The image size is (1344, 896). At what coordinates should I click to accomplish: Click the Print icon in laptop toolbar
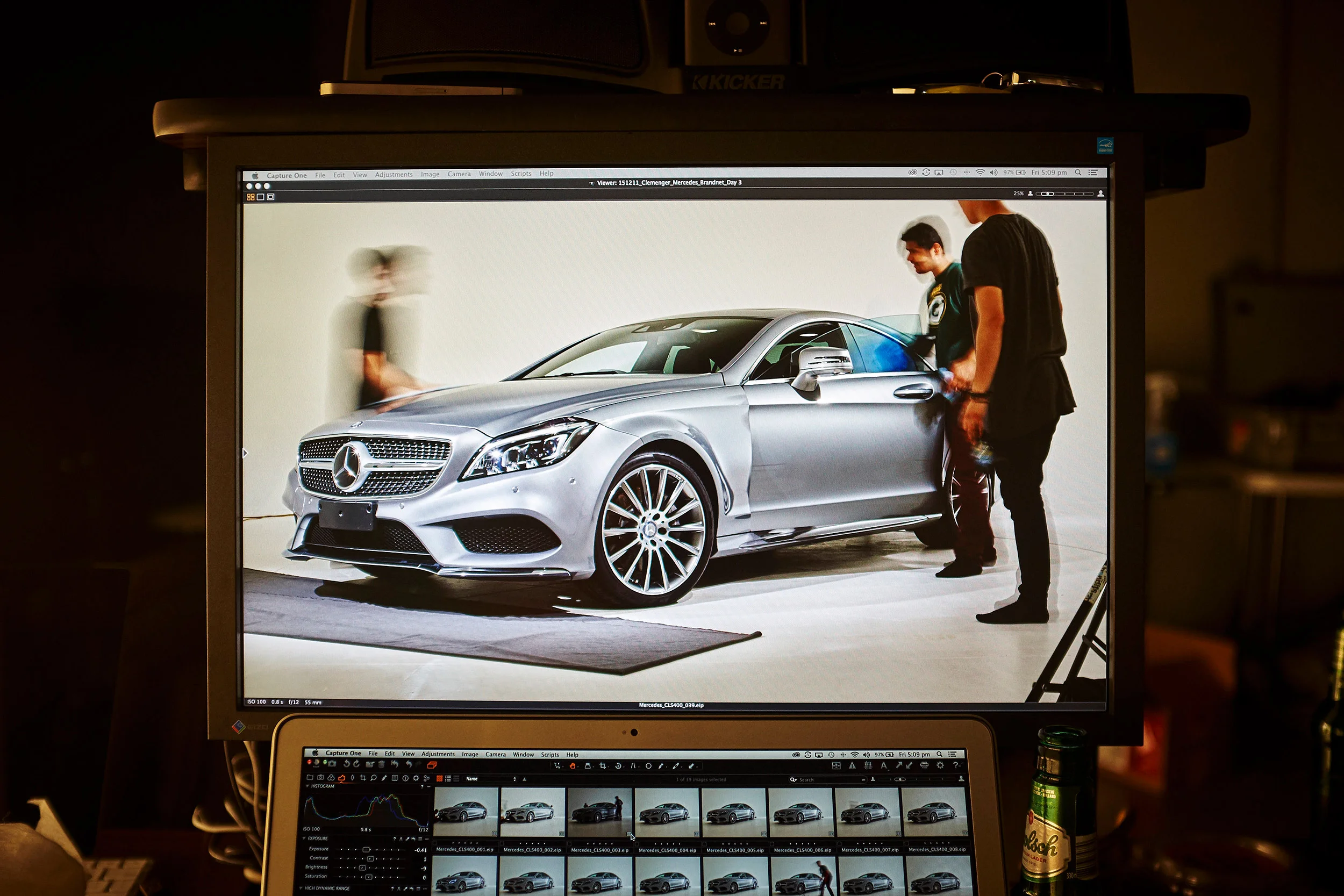[925, 766]
